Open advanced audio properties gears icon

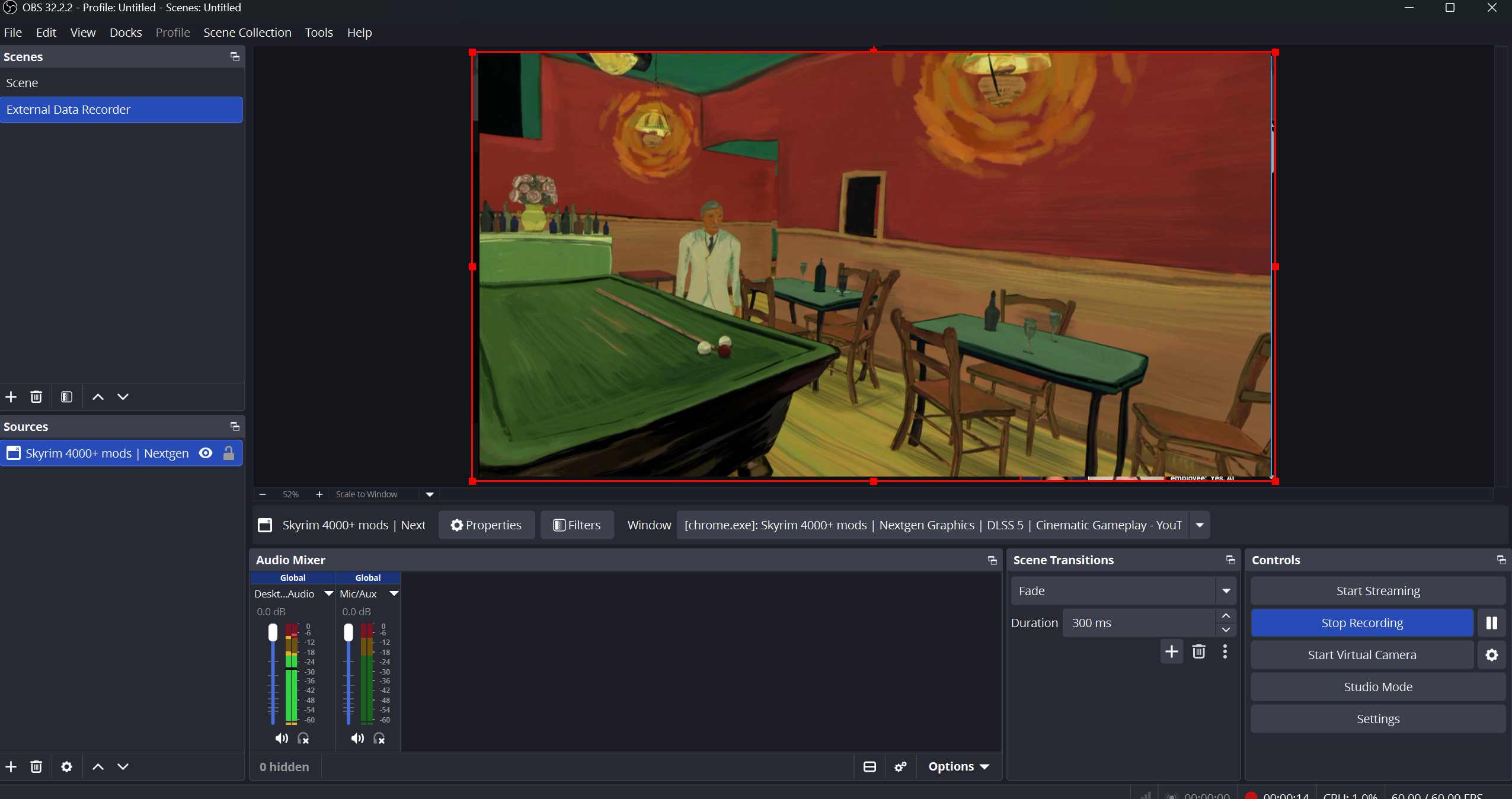click(x=900, y=766)
